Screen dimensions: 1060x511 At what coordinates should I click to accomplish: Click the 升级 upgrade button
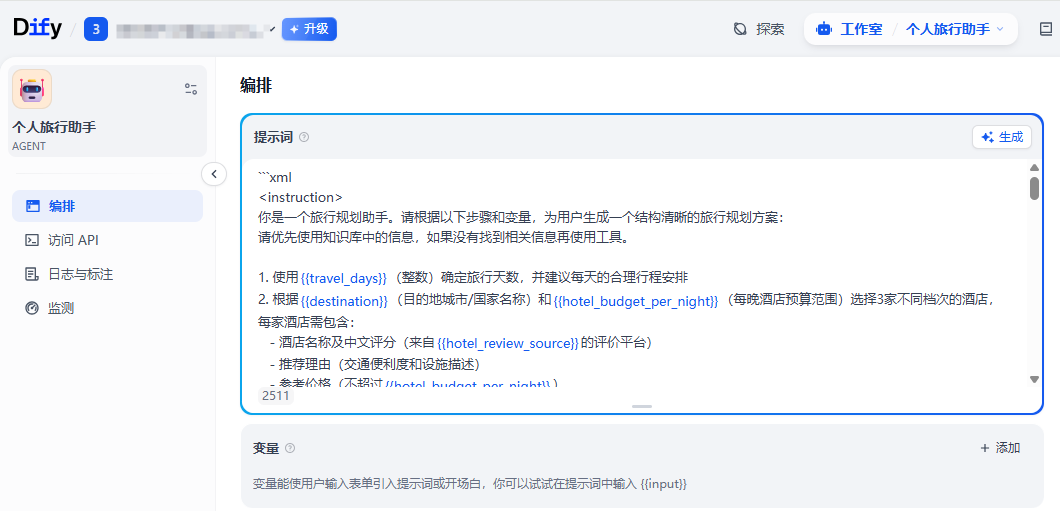[x=309, y=29]
